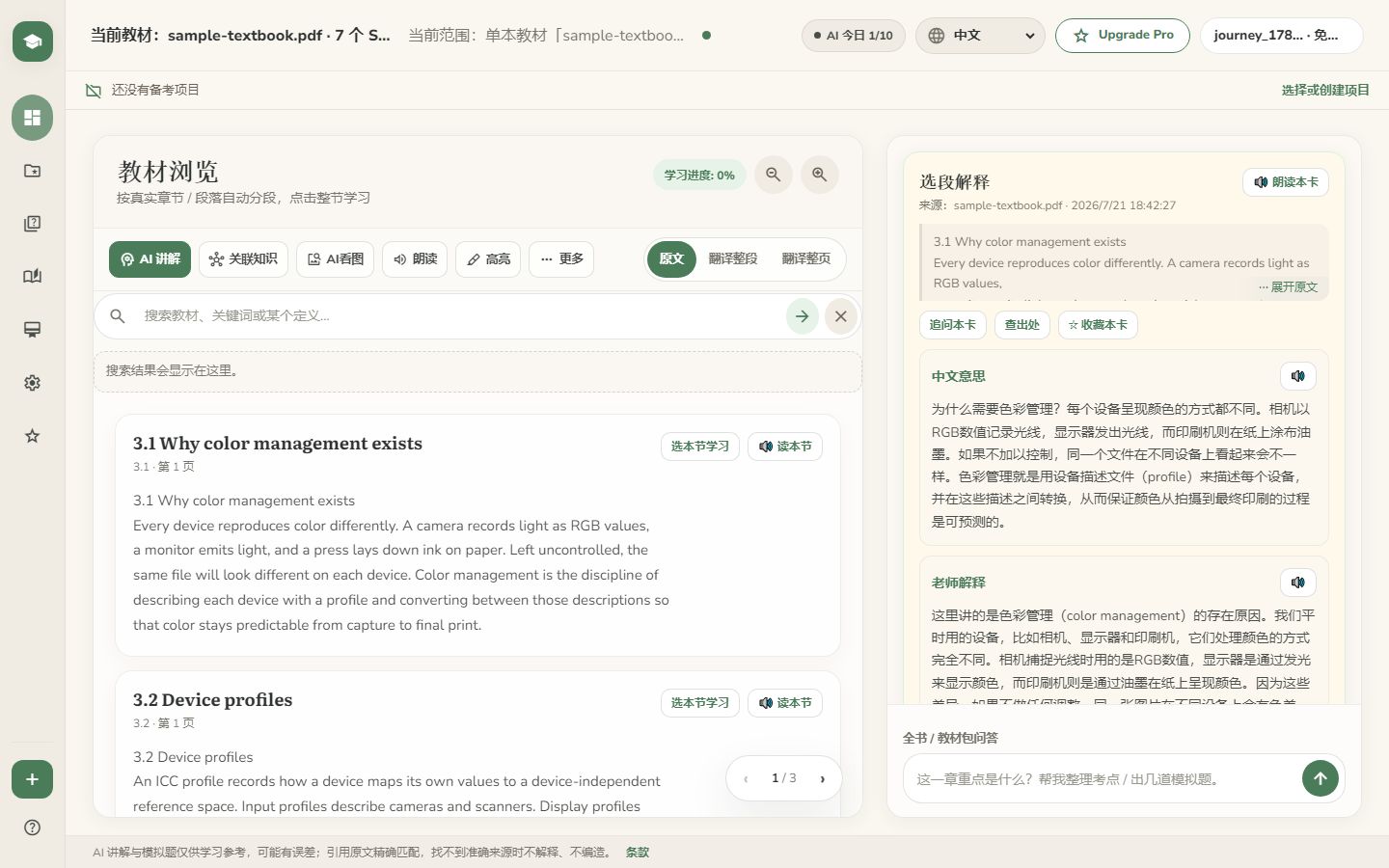Play audio for 老师解释 section
Screen dimensions: 1389x868
1298,583
